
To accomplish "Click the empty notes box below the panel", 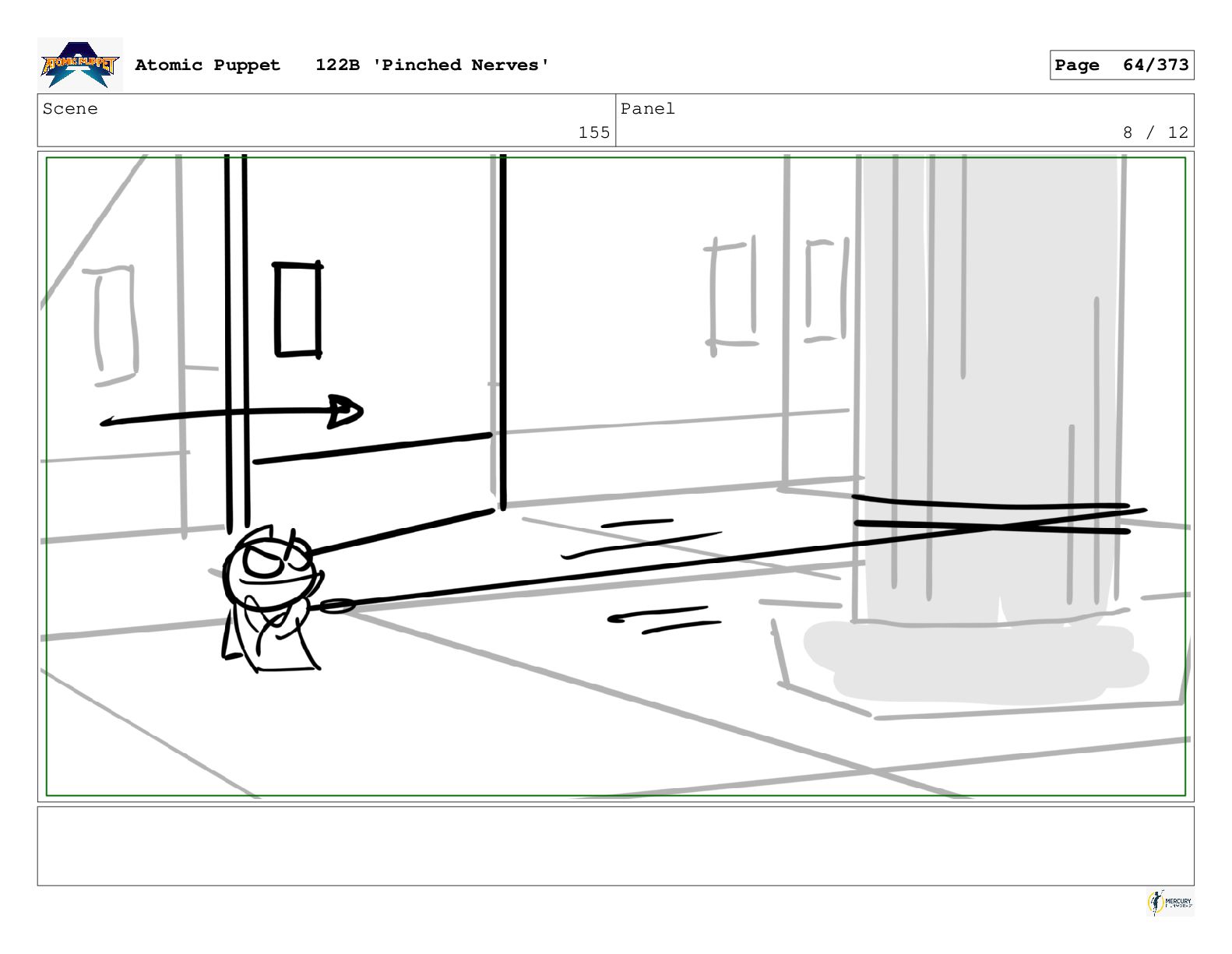I will (x=615, y=846).
